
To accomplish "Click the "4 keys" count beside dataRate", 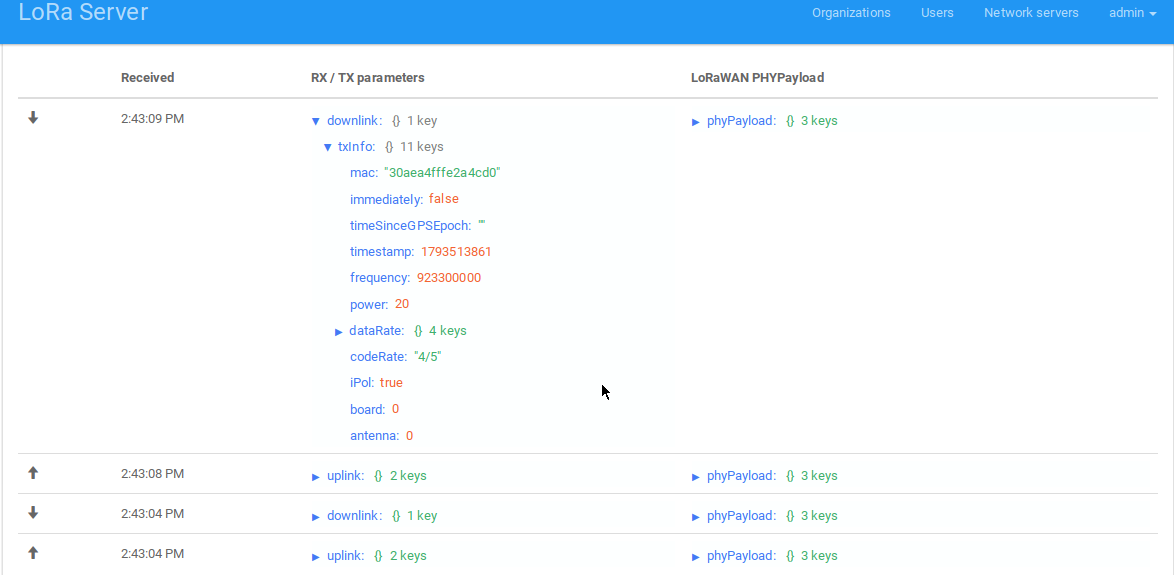I will [448, 330].
